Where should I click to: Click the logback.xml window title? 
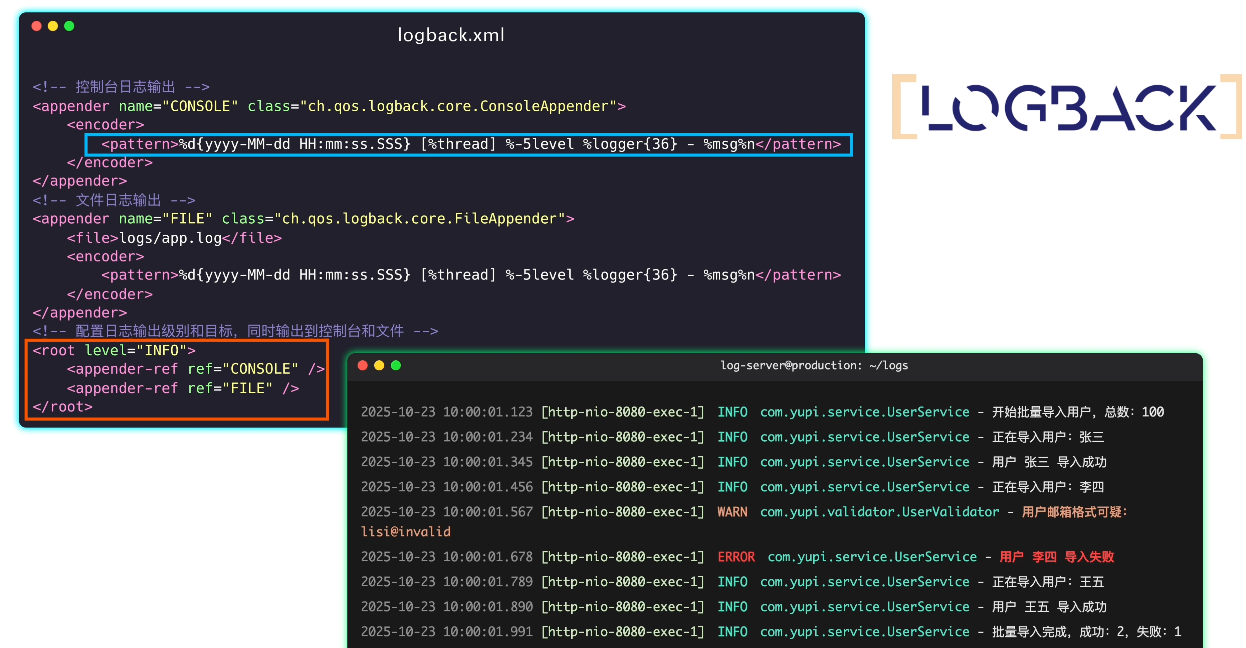click(451, 35)
